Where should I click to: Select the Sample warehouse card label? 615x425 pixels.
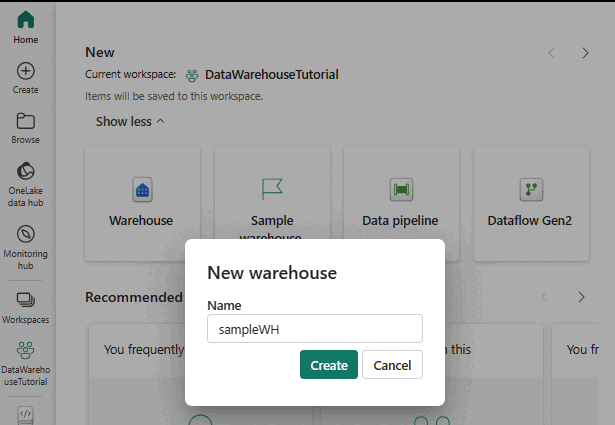click(272, 227)
